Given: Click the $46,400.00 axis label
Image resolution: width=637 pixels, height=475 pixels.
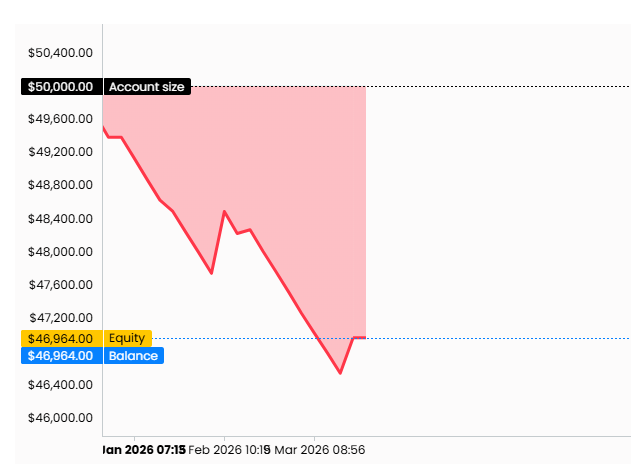Looking at the screenshot, I should pyautogui.click(x=60, y=384).
